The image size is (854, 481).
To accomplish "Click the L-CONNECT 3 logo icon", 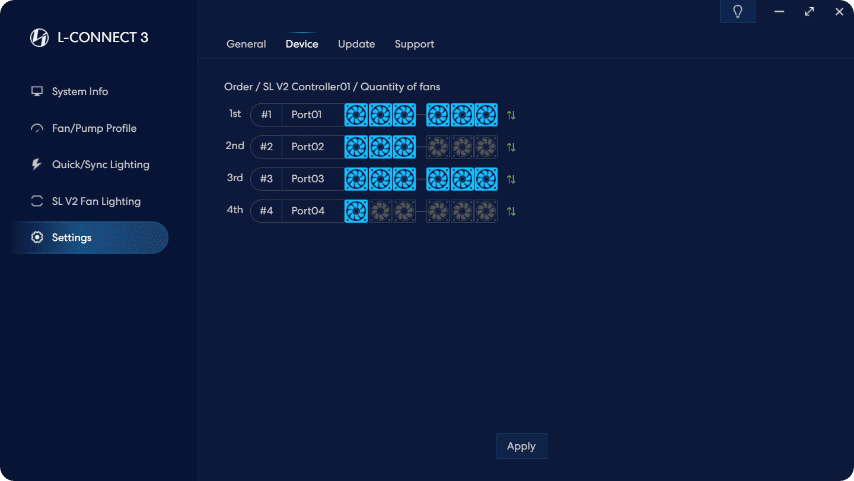I will point(40,38).
